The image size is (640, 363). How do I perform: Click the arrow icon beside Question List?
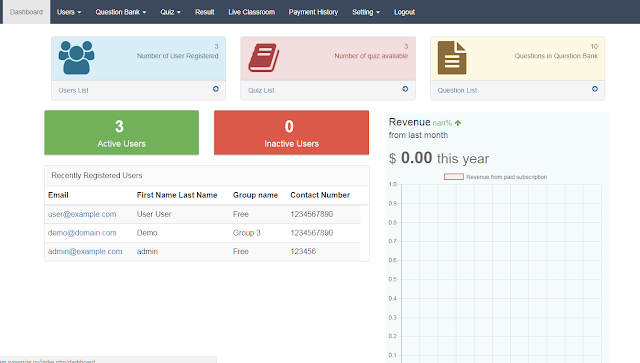click(595, 89)
